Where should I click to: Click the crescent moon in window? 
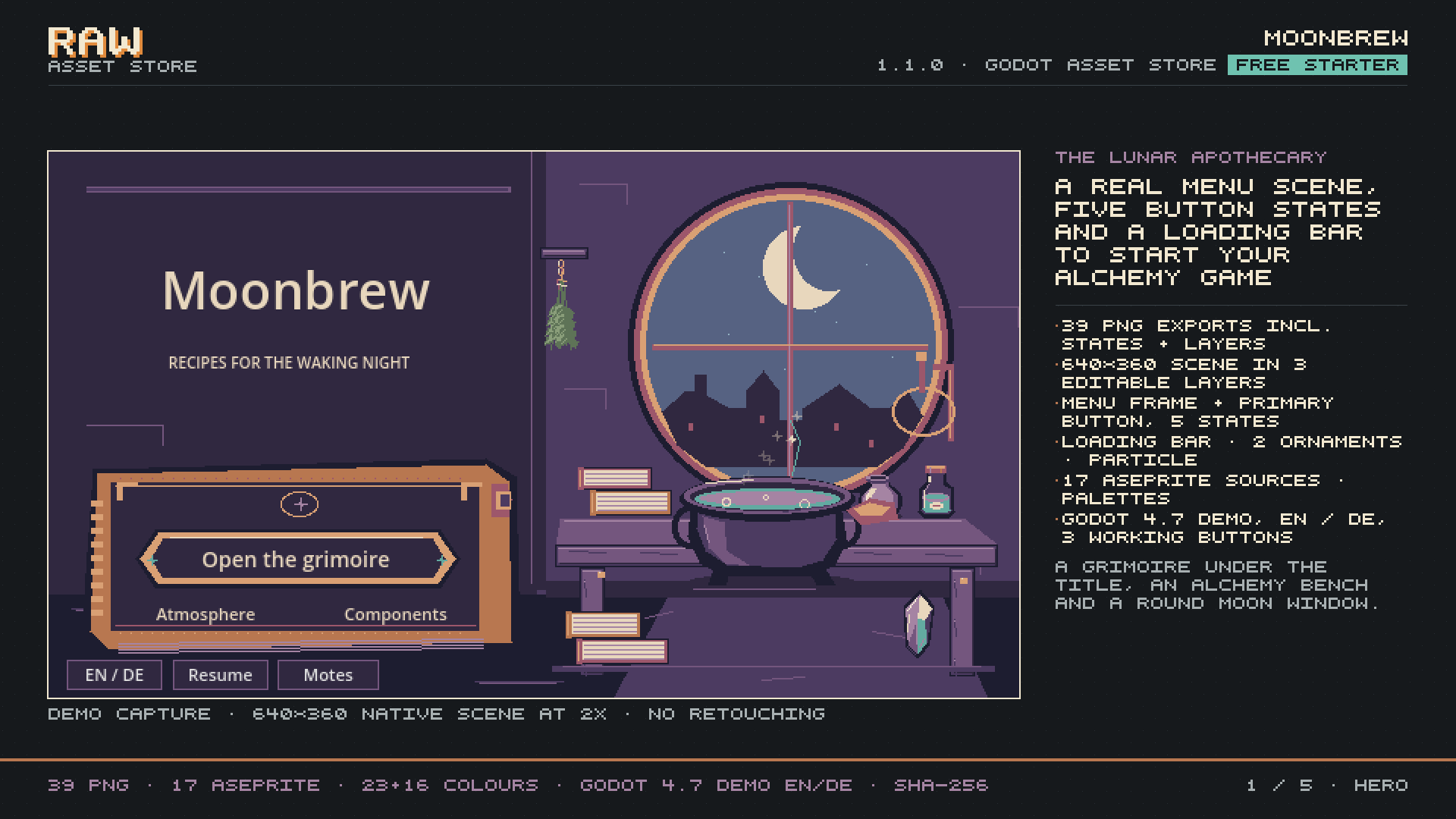click(800, 268)
